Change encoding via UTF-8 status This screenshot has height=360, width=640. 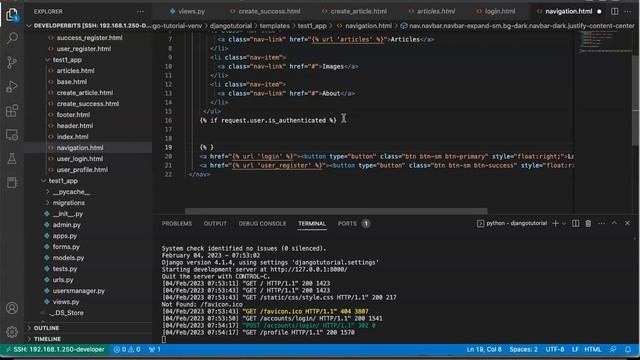555,349
